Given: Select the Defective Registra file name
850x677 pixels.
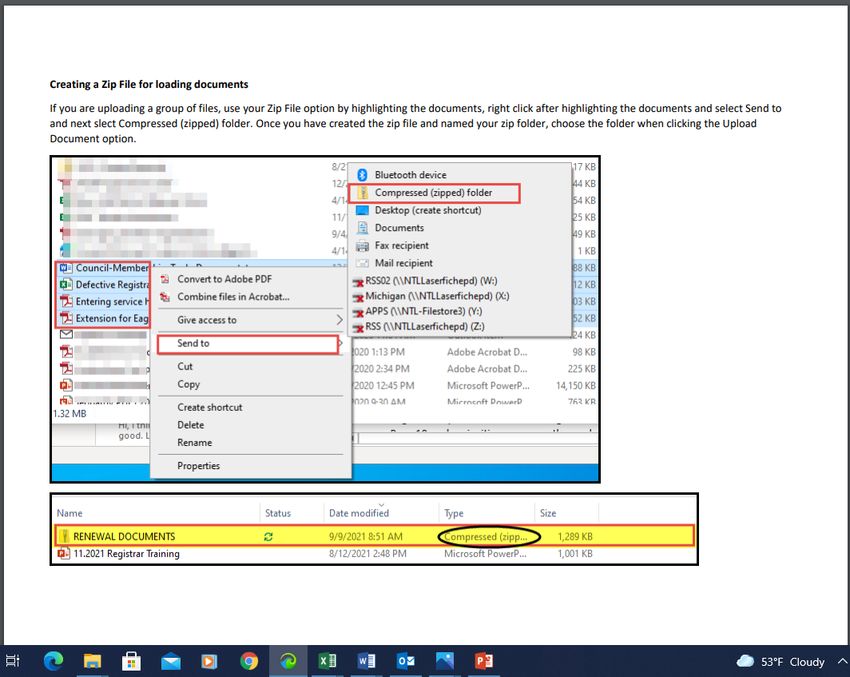Looking at the screenshot, I should [x=112, y=285].
